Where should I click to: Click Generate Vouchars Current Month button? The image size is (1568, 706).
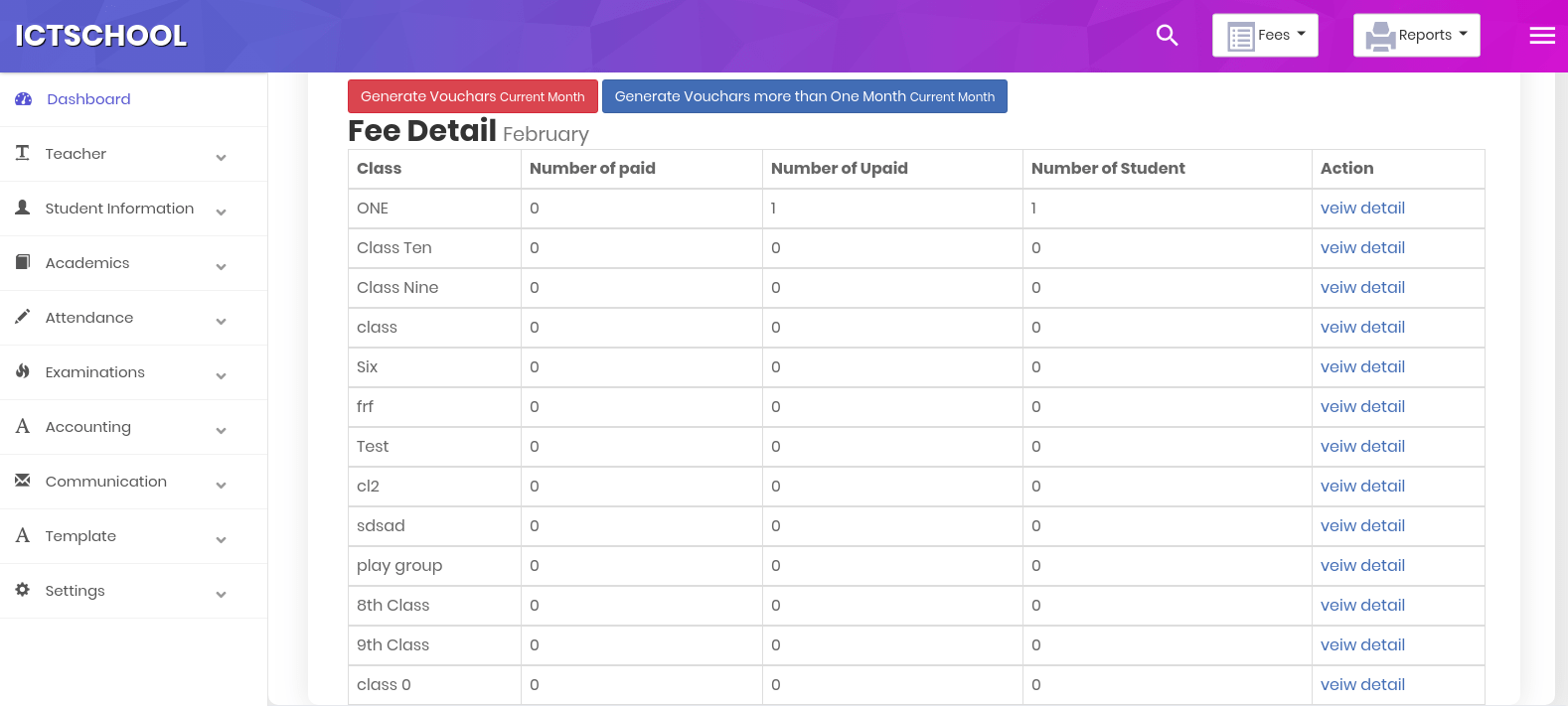point(473,96)
